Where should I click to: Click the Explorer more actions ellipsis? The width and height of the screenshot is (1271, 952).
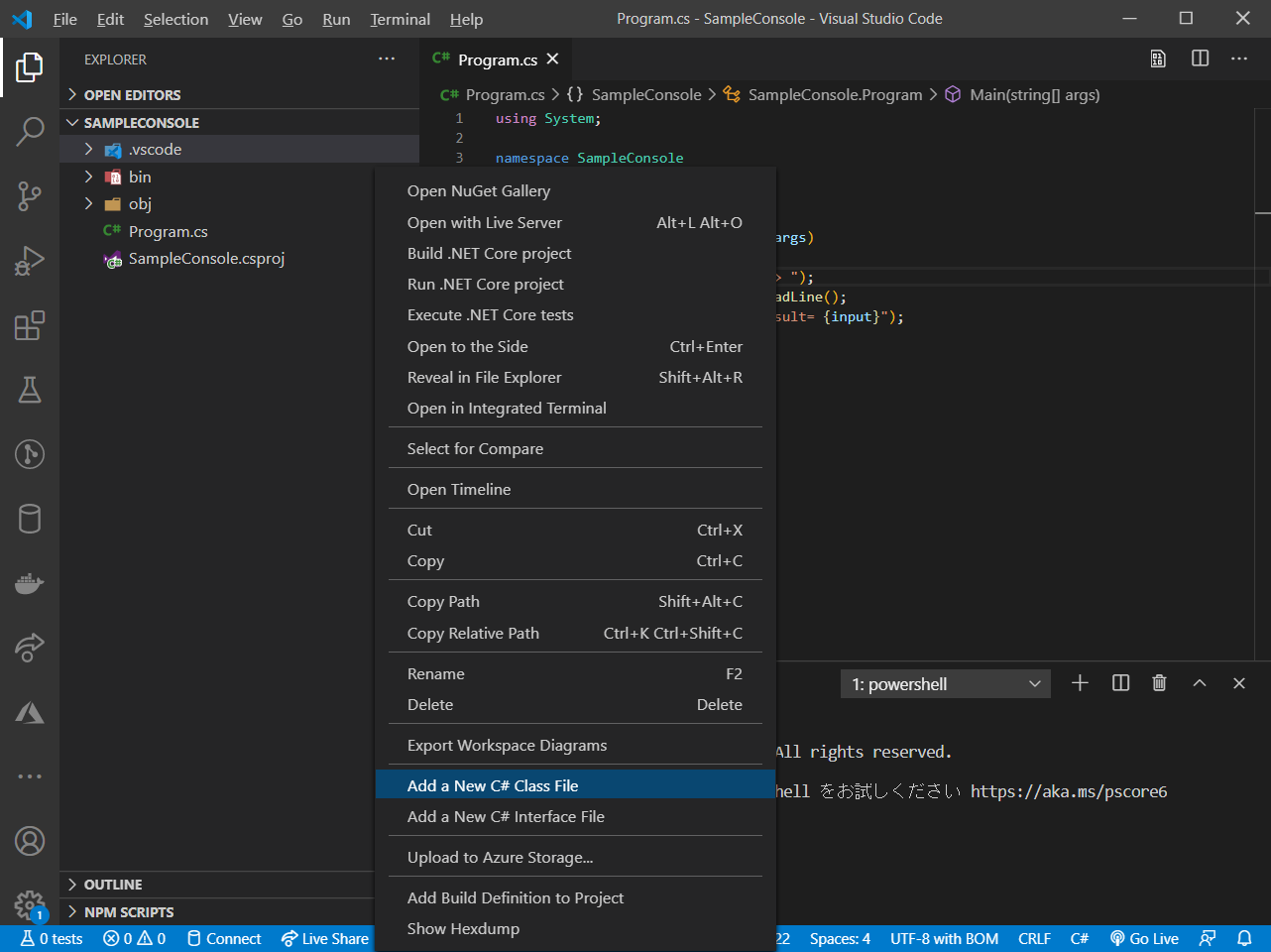[387, 59]
